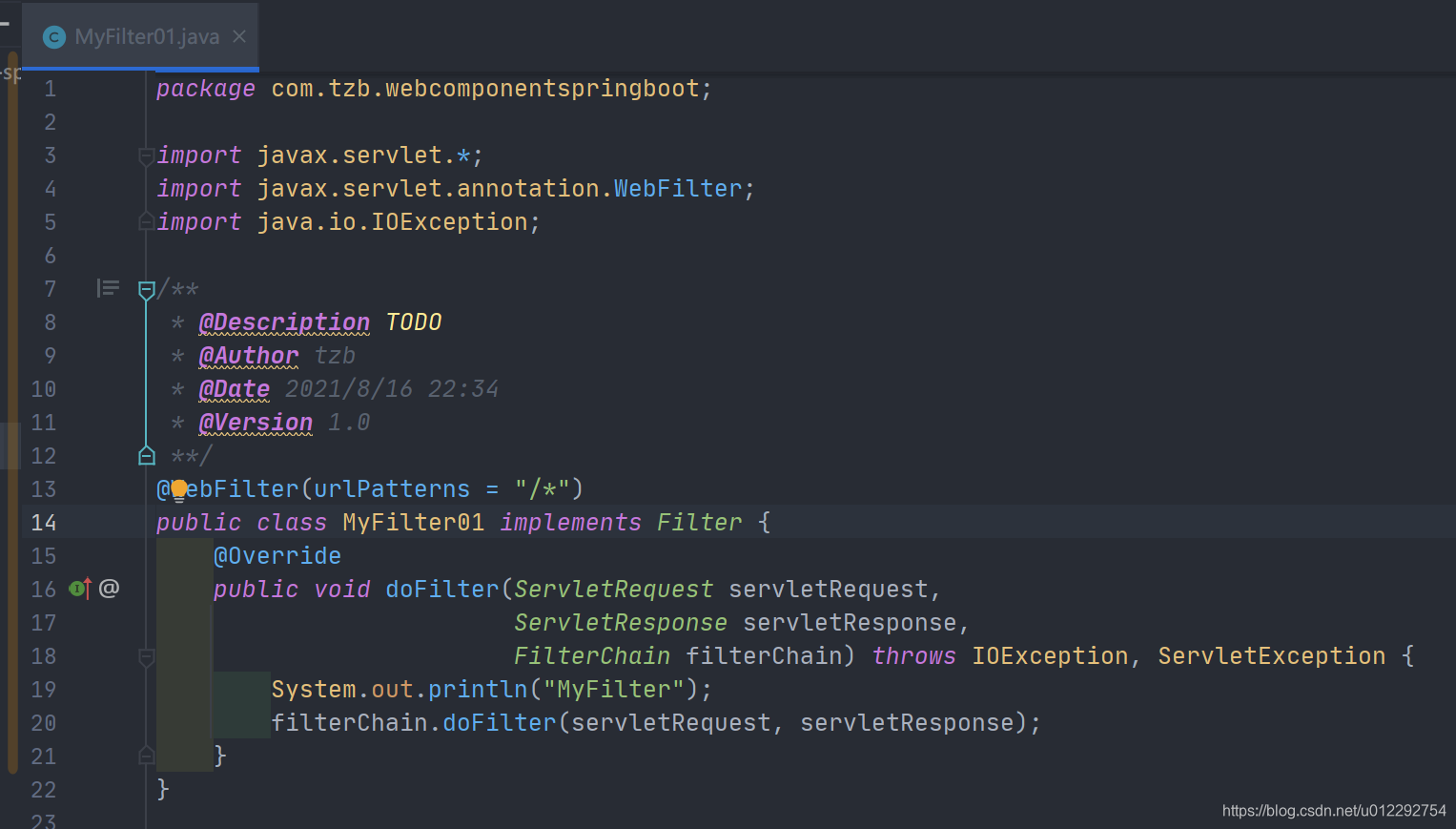
Task: Click the @Date tag in the Javadoc
Action: tap(235, 389)
